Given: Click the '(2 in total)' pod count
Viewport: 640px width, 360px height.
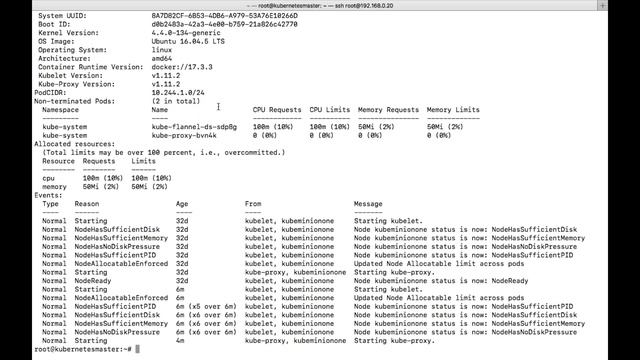Looking at the screenshot, I should click(176, 101).
